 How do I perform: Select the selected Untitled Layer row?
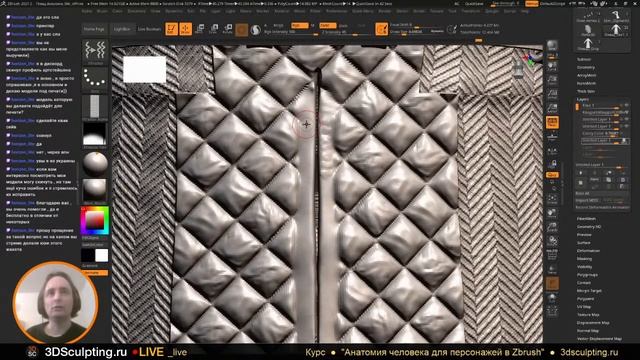605,140
